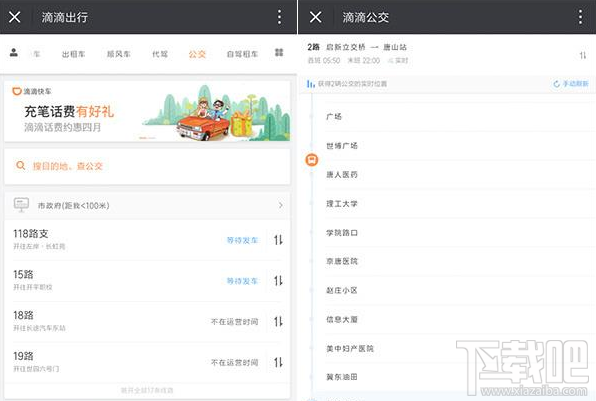
Task: Click 等待发车 status for 118路支
Action: [242, 240]
